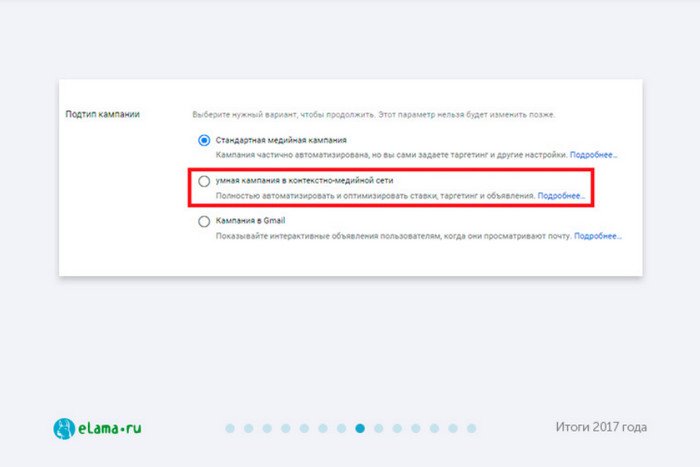Image resolution: width=700 pixels, height=467 pixels.
Task: Click the active highlighted slide dot
Action: coord(360,428)
